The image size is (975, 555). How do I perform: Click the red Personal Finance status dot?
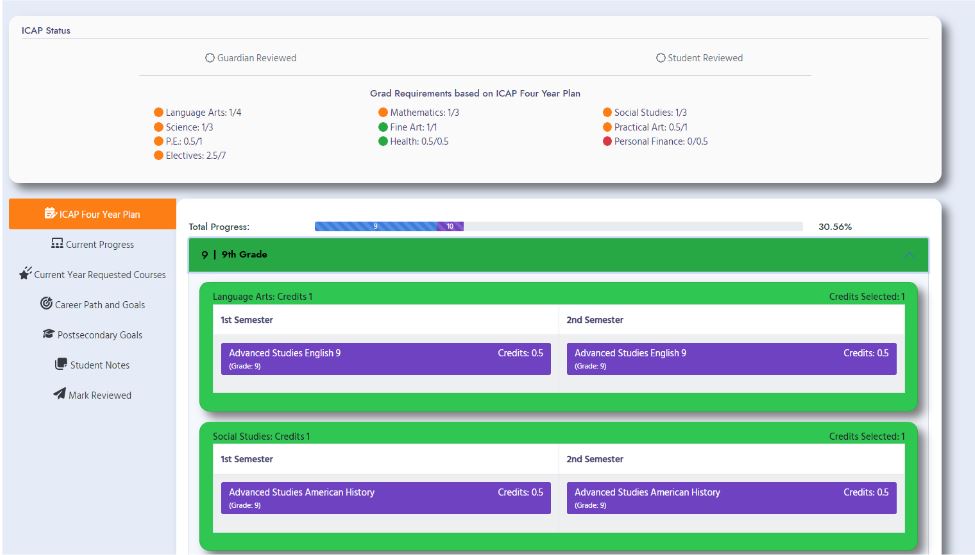click(x=607, y=141)
